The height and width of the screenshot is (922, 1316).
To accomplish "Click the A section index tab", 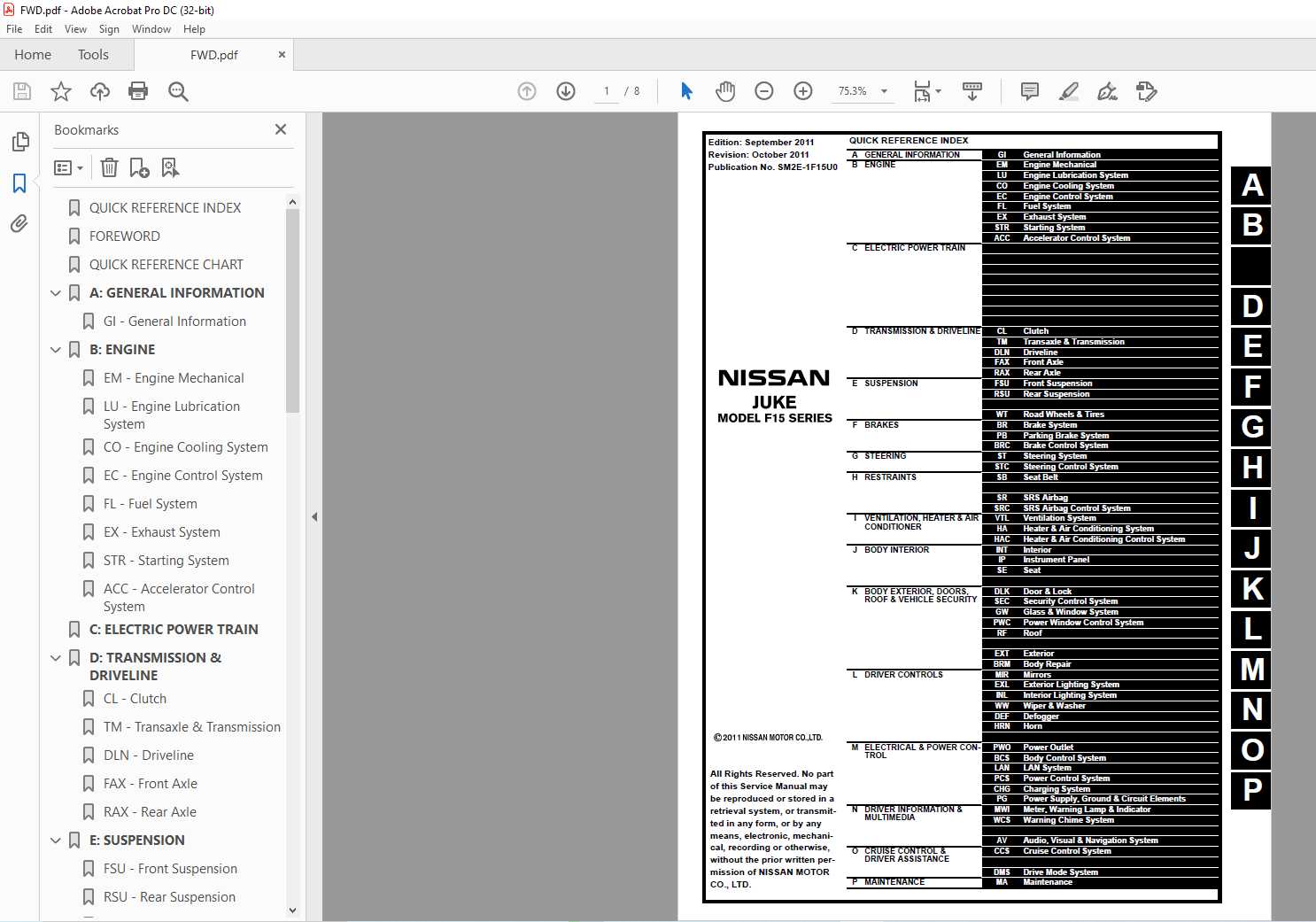I will coord(1251,185).
